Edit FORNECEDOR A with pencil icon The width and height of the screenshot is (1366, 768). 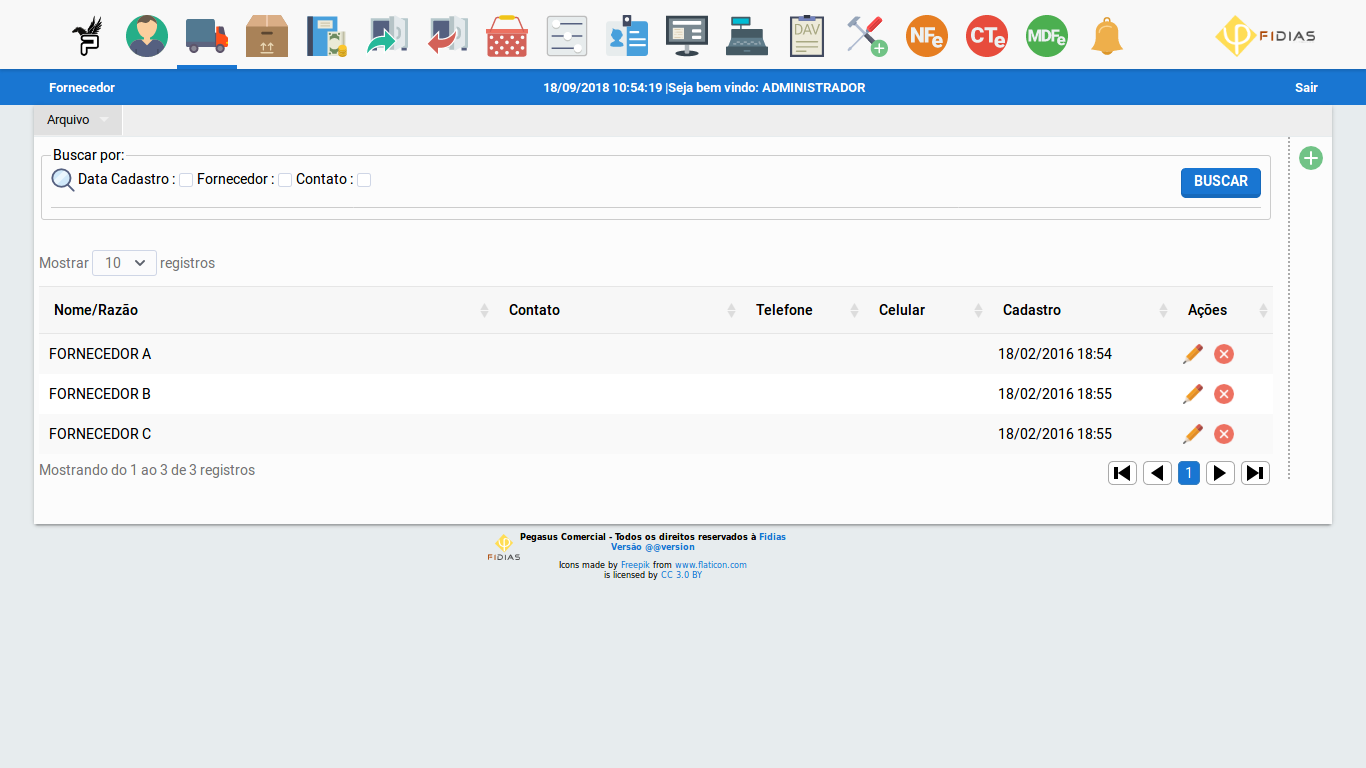pyautogui.click(x=1192, y=354)
